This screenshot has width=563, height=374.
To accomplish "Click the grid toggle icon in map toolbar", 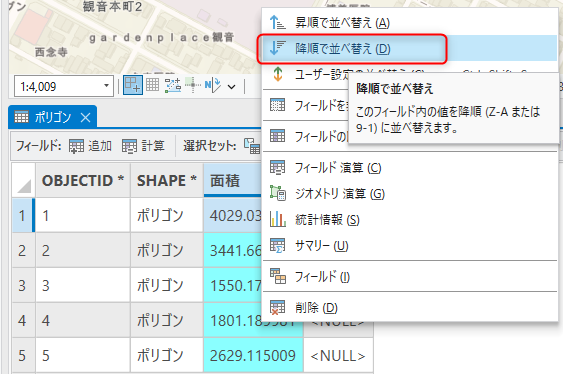I will [x=152, y=85].
